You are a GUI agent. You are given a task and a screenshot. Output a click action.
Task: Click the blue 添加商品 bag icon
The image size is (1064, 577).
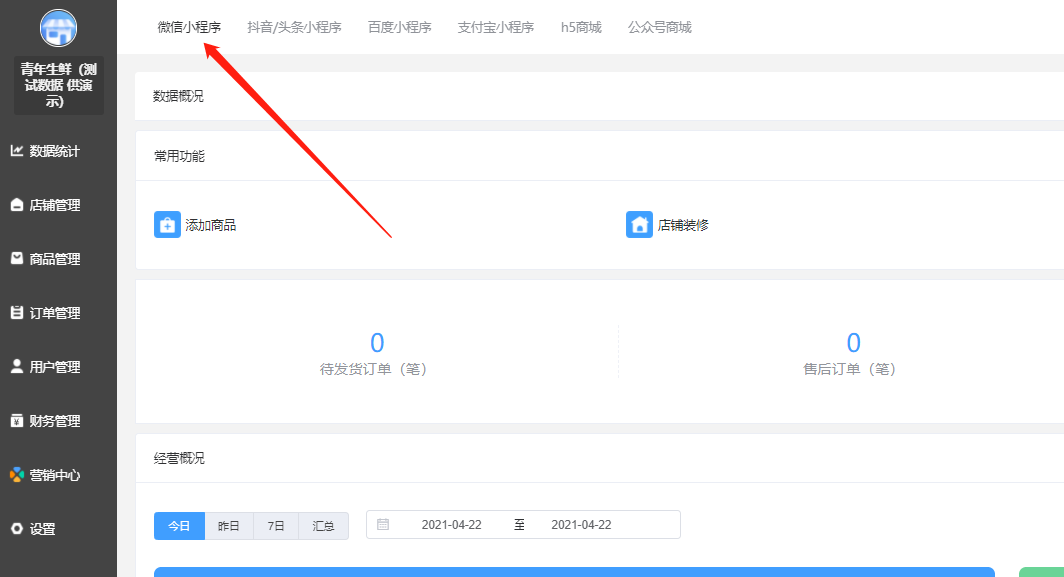point(167,225)
